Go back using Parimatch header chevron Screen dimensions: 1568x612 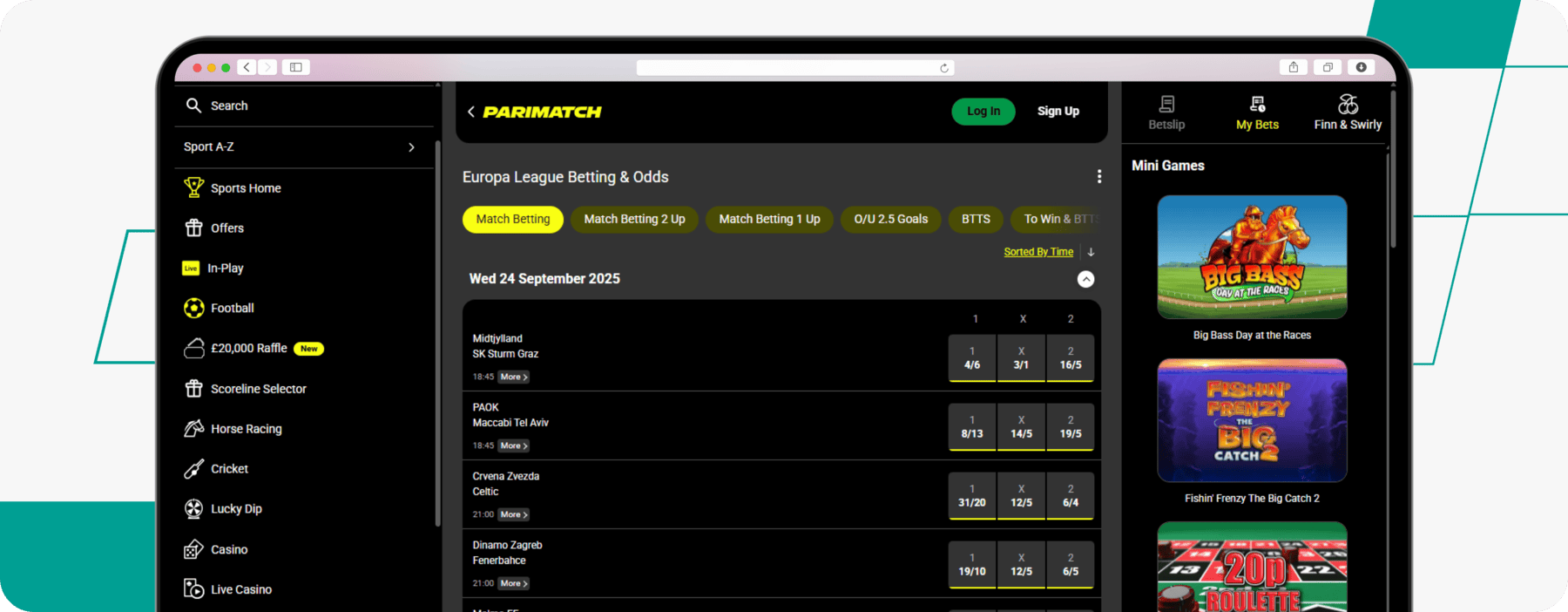click(x=471, y=112)
